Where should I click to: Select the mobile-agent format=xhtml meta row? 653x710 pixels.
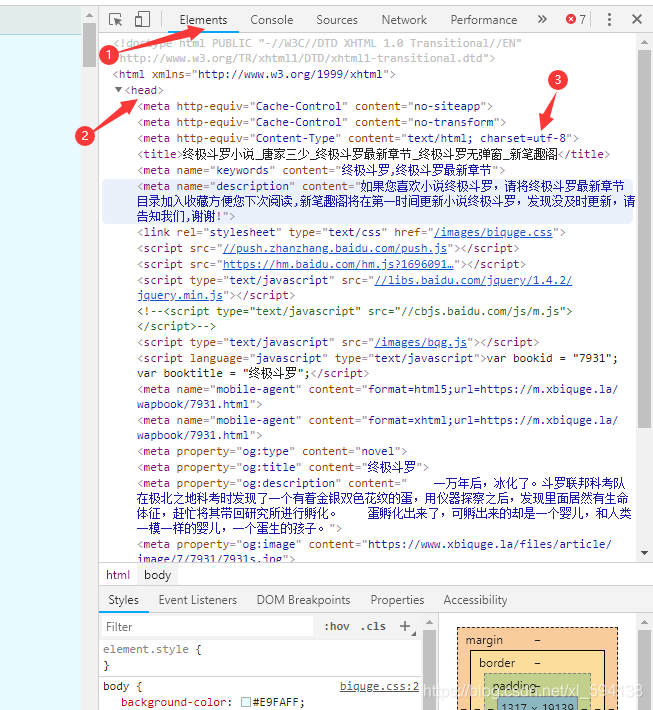tap(377, 427)
